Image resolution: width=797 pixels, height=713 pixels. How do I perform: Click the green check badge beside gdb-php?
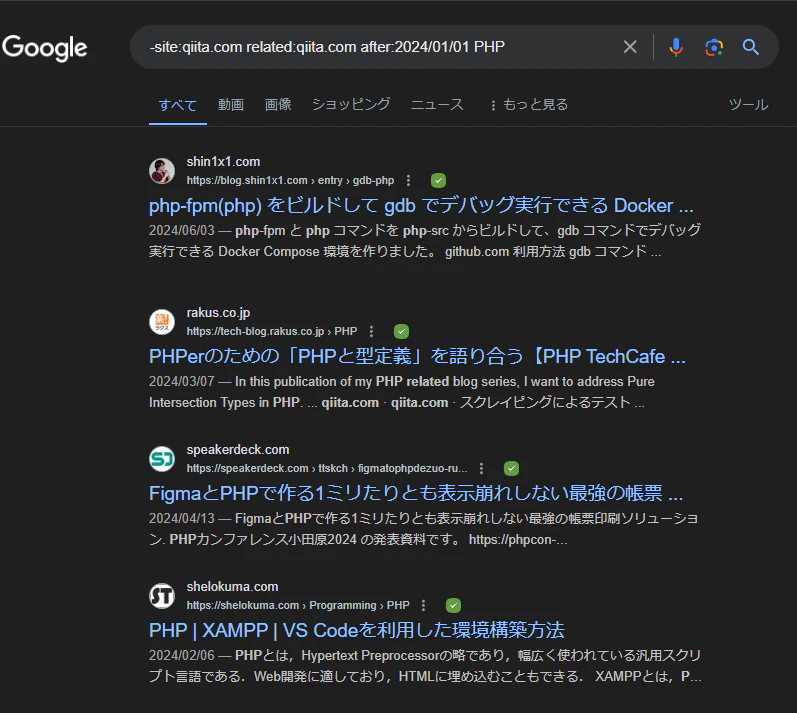(x=438, y=180)
